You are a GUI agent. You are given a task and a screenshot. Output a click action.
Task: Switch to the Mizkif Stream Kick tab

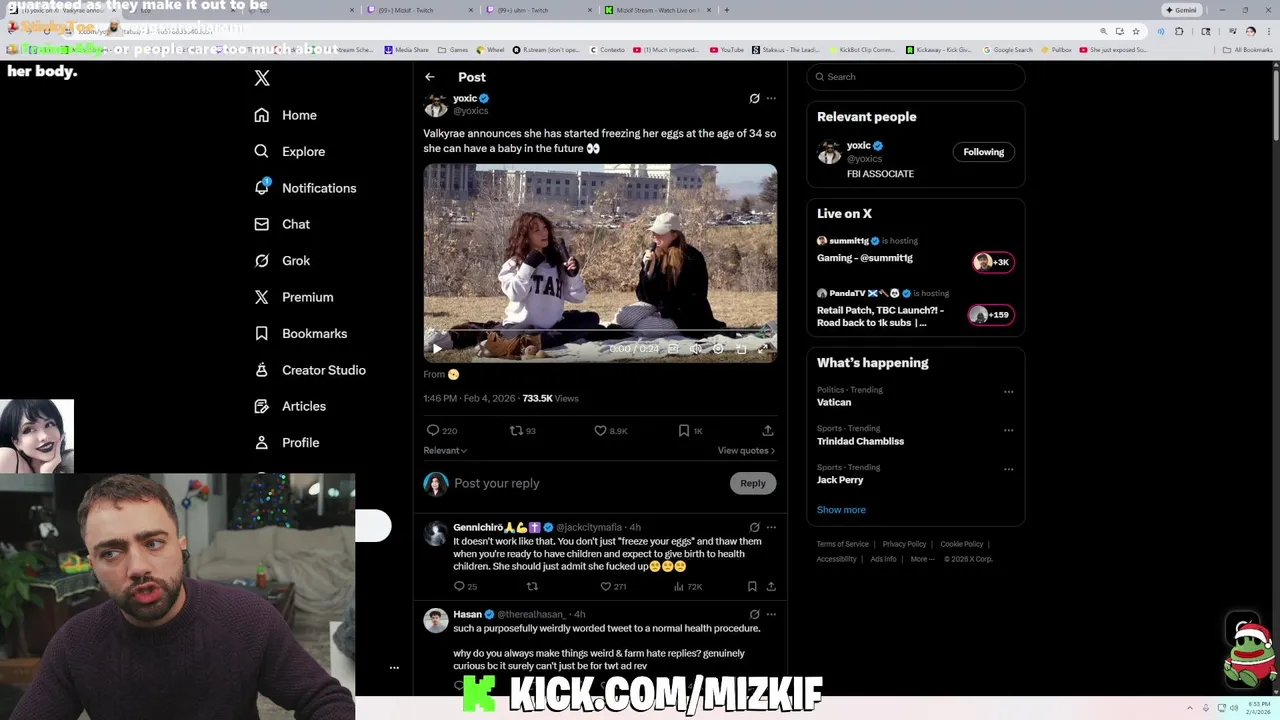coord(658,10)
